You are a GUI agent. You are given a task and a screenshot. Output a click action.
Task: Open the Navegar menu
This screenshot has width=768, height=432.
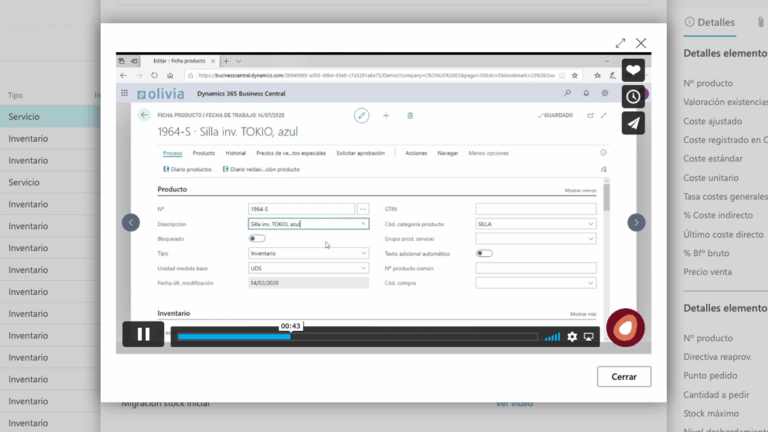tap(448, 153)
